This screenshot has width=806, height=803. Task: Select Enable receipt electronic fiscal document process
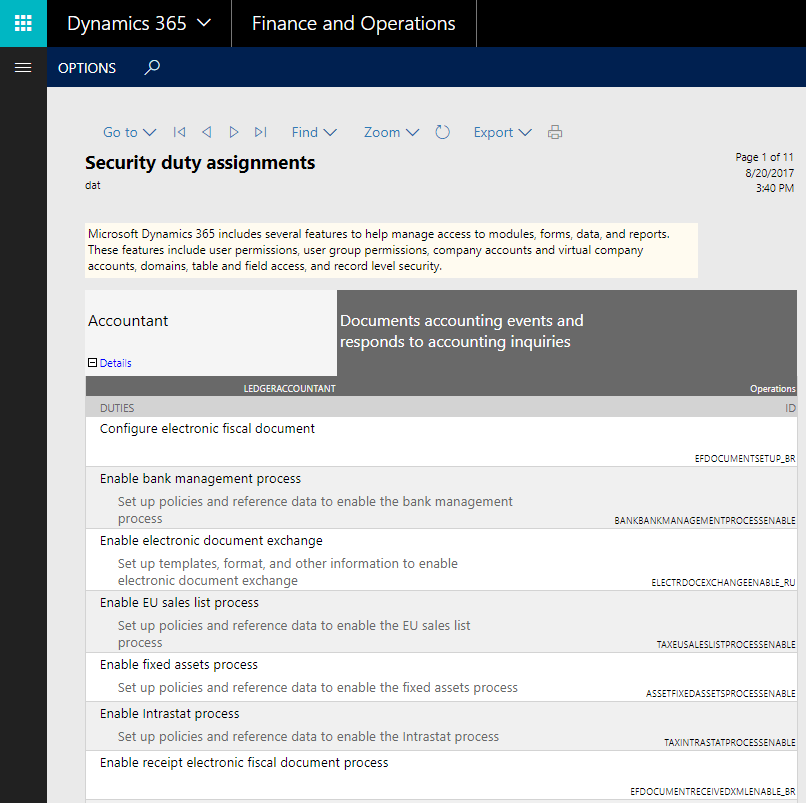[244, 763]
